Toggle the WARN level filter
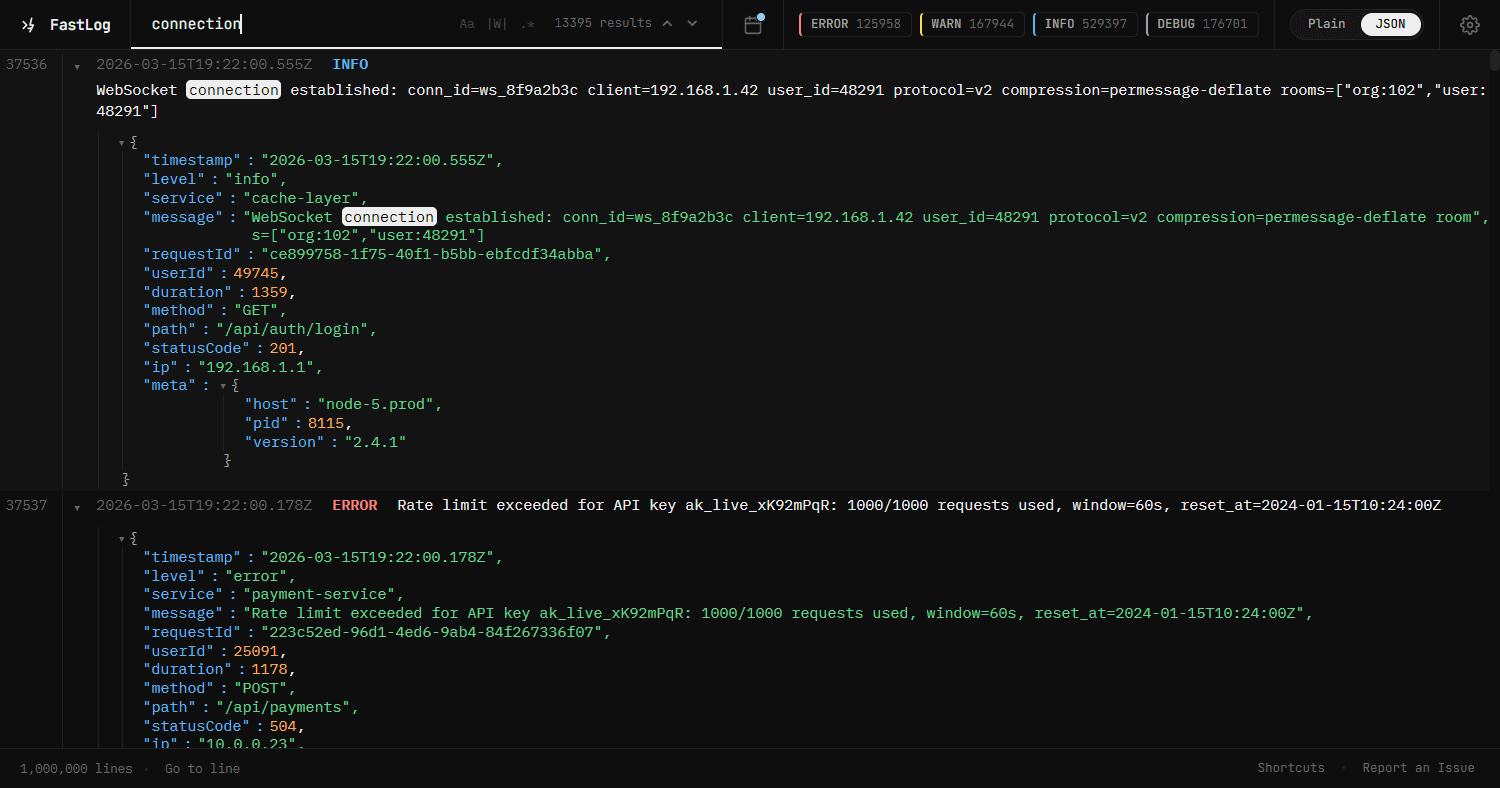Screen dimensions: 1500x788 click(972, 24)
